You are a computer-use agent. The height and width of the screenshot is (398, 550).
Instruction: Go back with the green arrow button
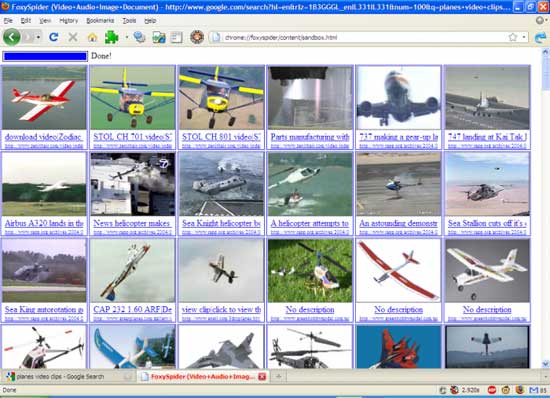point(12,37)
